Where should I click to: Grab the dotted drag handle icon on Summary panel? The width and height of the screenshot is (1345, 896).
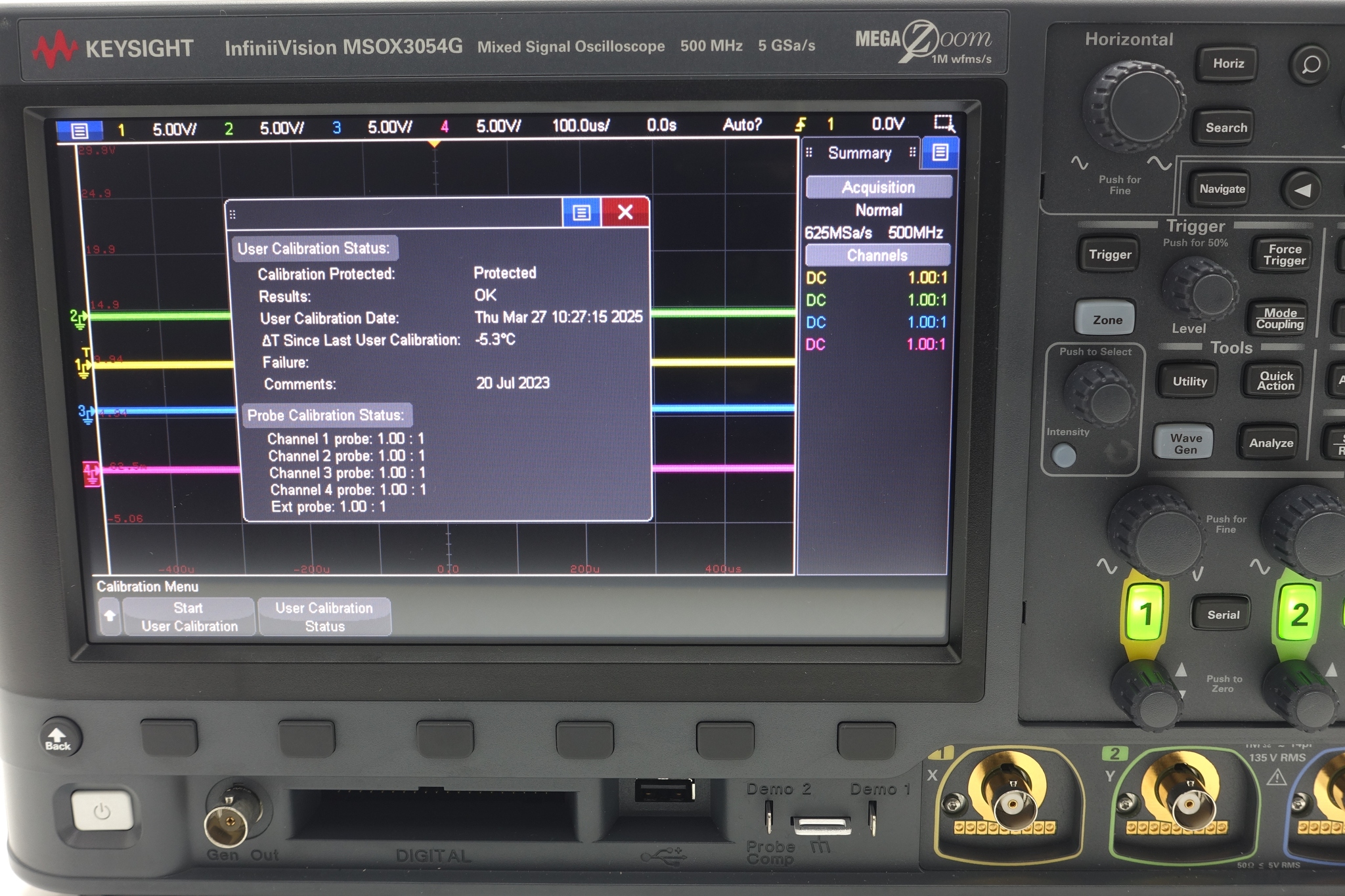click(x=809, y=152)
